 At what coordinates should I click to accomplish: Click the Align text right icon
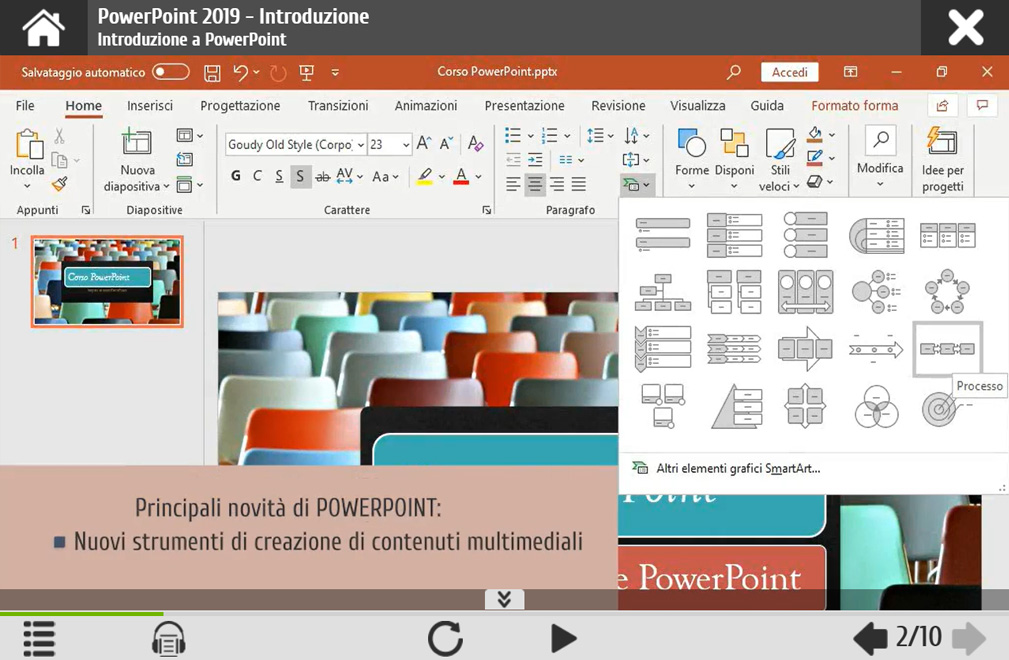pyautogui.click(x=557, y=184)
